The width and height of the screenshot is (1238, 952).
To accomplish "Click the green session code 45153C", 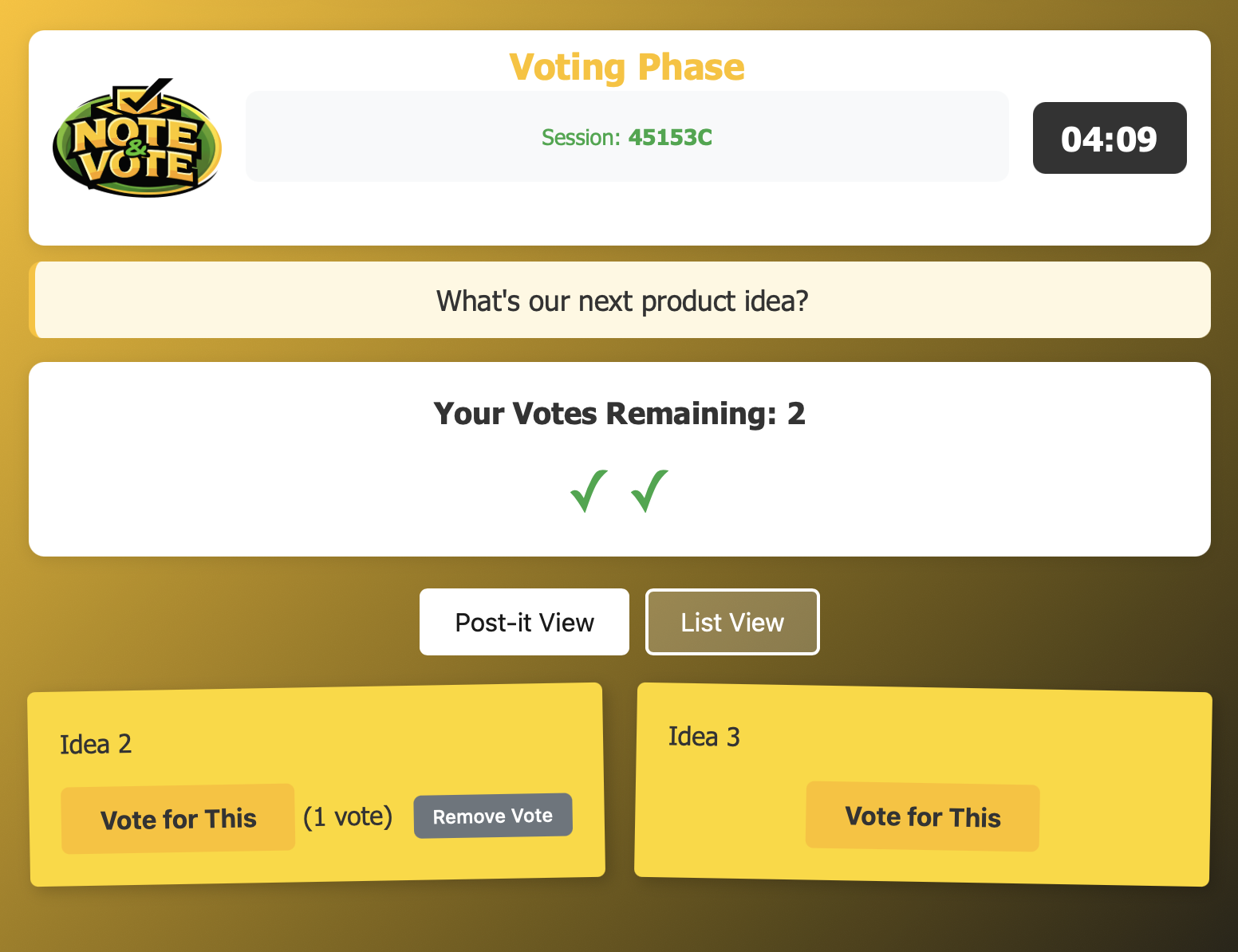I will coord(669,137).
